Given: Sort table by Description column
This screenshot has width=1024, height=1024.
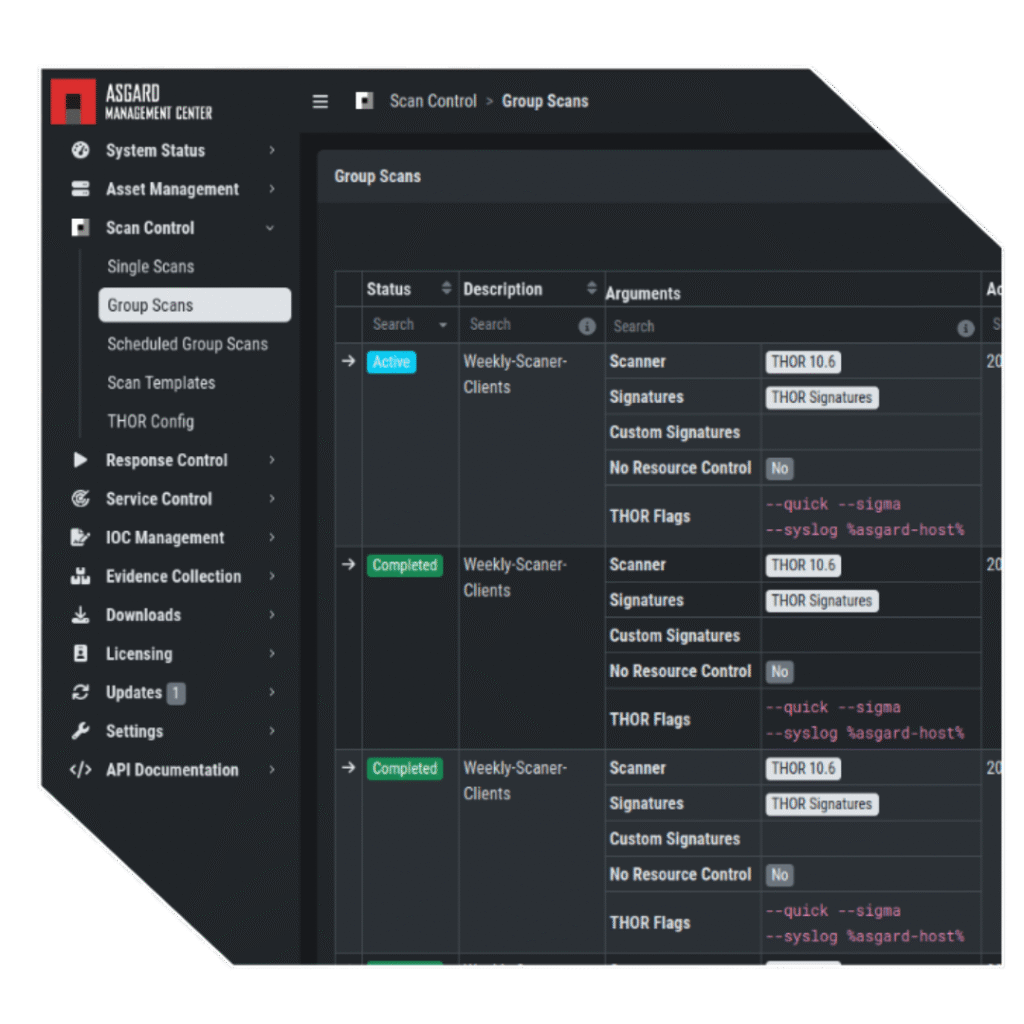Looking at the screenshot, I should point(592,288).
